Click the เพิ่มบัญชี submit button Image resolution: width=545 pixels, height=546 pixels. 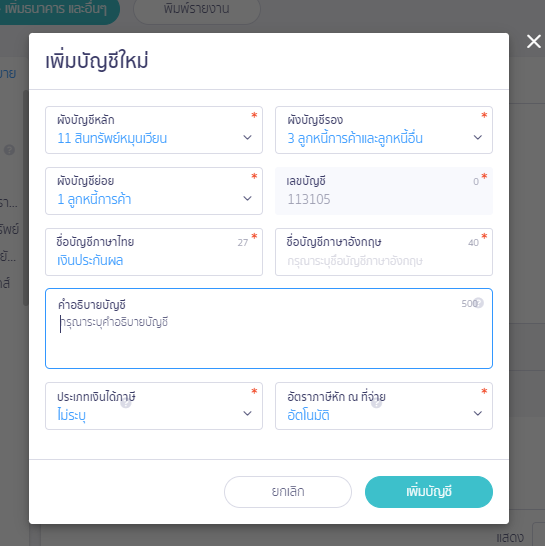[429, 492]
